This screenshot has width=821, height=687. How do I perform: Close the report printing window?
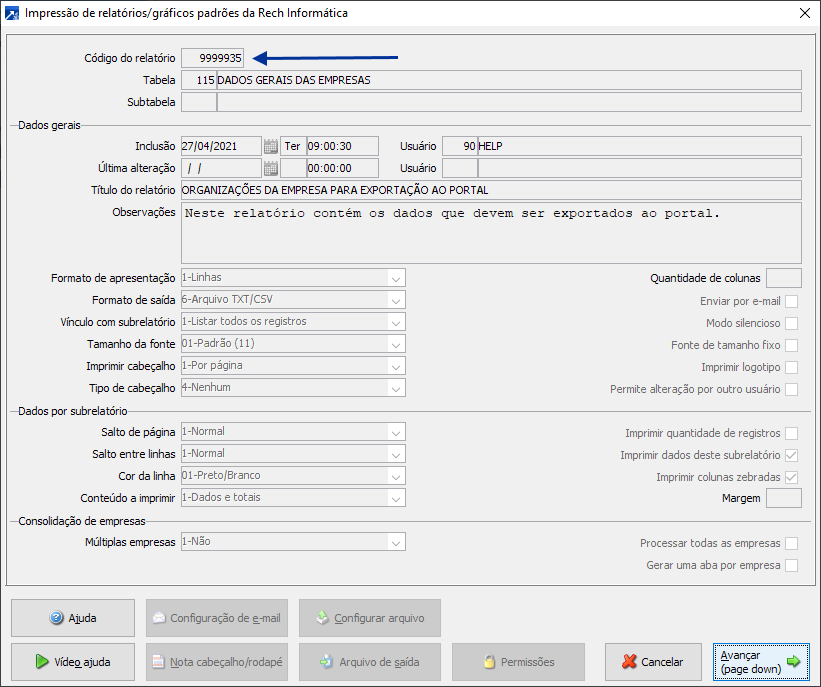(x=805, y=13)
